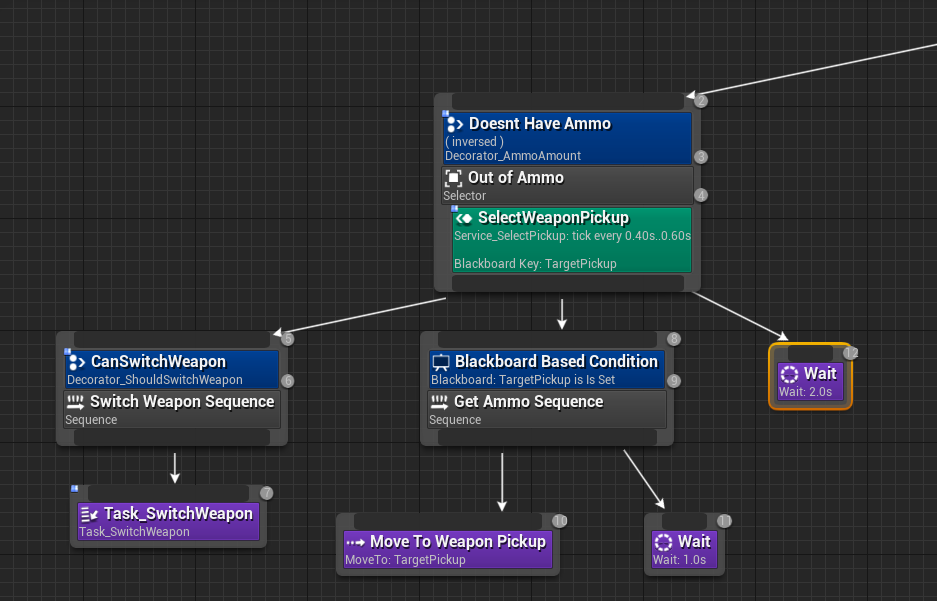This screenshot has width=937, height=601.
Task: Click the blue marker atop Task_SwitchWeapon
Action: click(x=74, y=487)
